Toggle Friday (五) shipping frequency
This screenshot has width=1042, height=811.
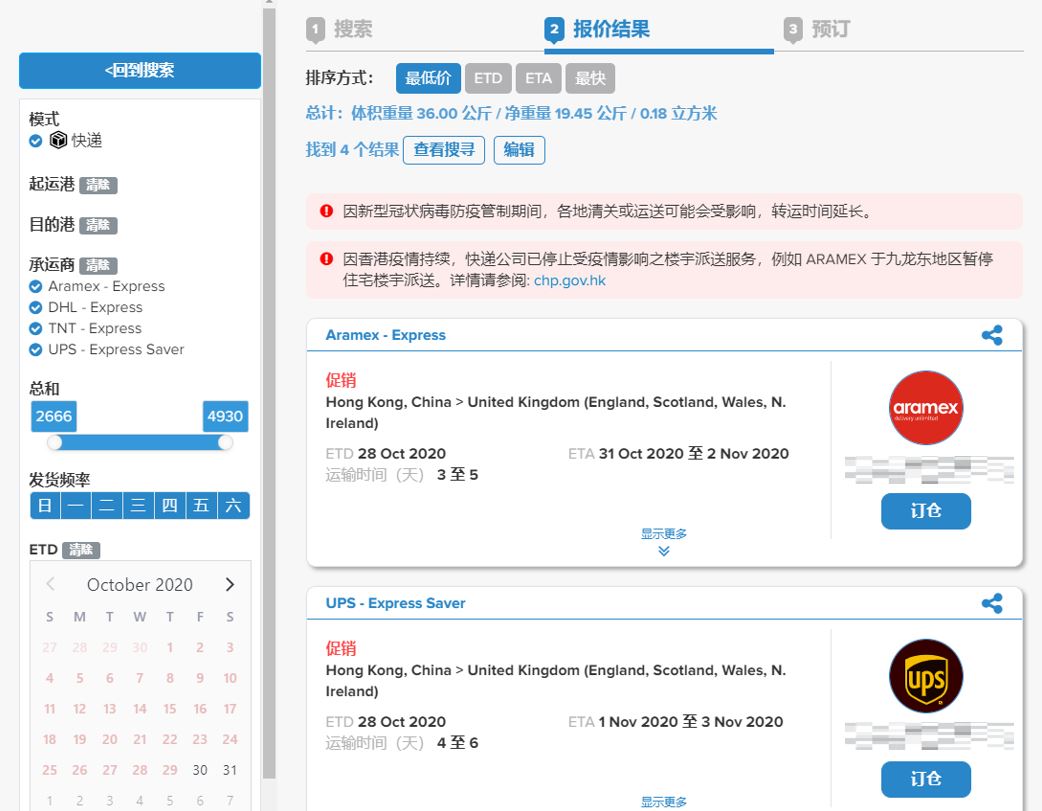(x=201, y=505)
